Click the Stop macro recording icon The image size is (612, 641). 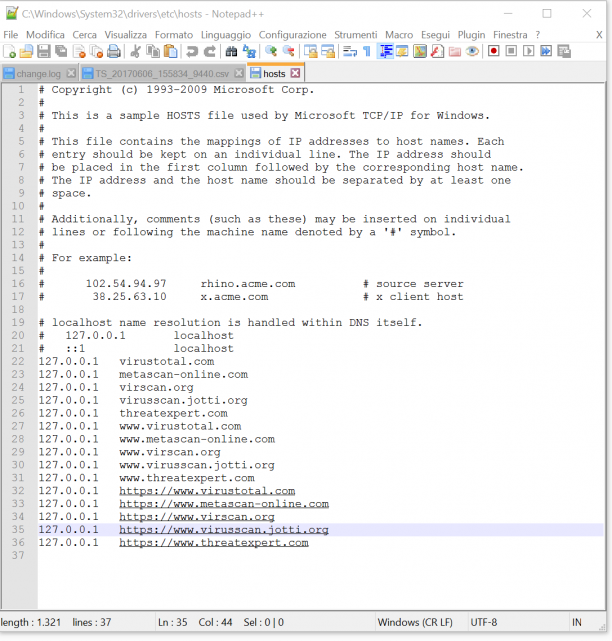tap(511, 52)
